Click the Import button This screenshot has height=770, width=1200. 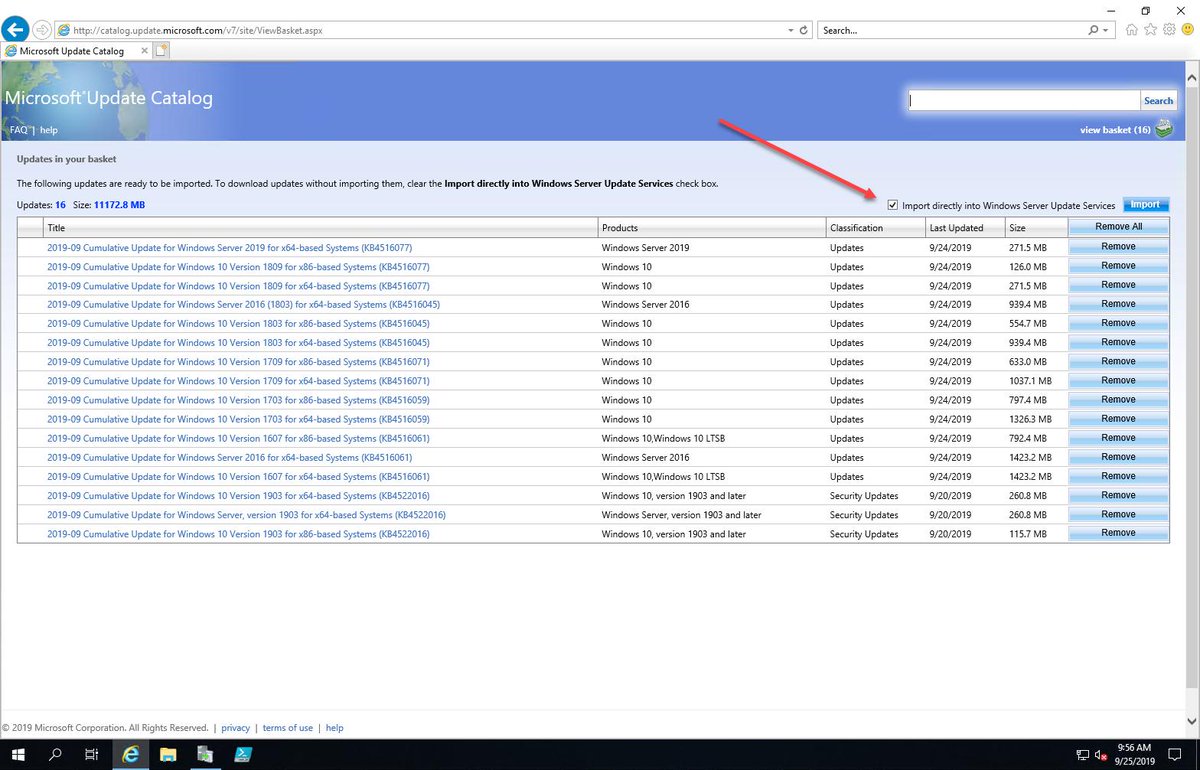coord(1145,205)
